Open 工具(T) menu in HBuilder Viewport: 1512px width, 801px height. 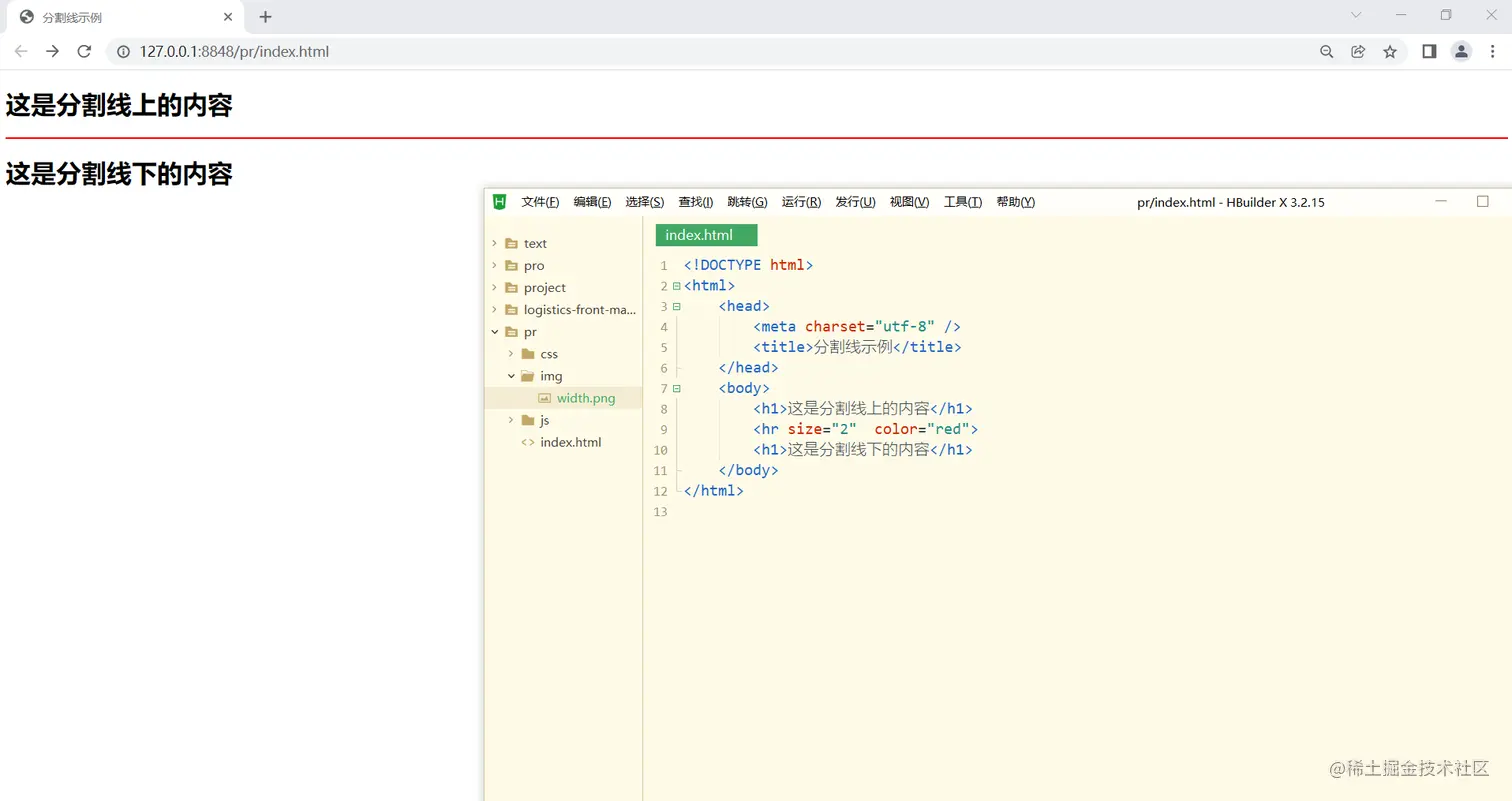(963, 202)
